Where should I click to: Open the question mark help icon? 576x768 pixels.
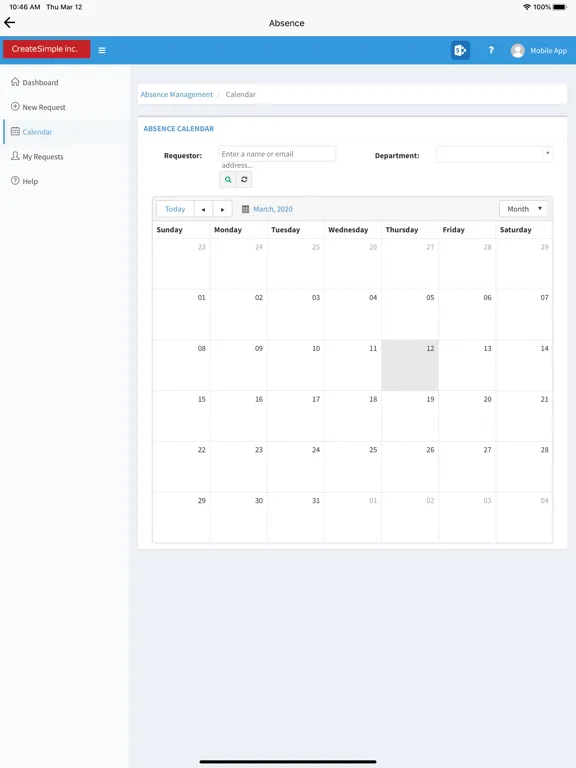pyautogui.click(x=491, y=50)
